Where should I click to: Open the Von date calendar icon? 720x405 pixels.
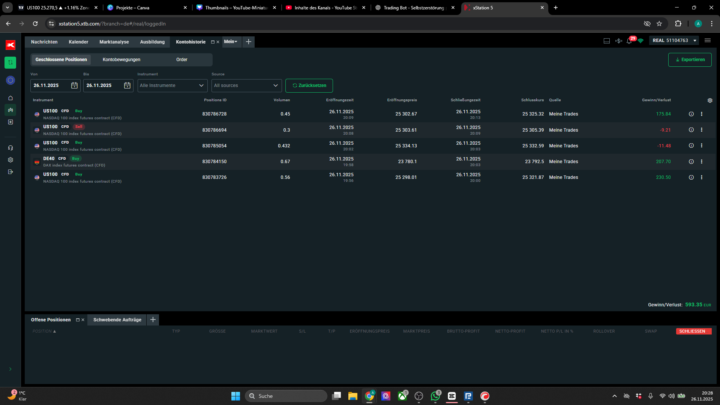coord(74,85)
